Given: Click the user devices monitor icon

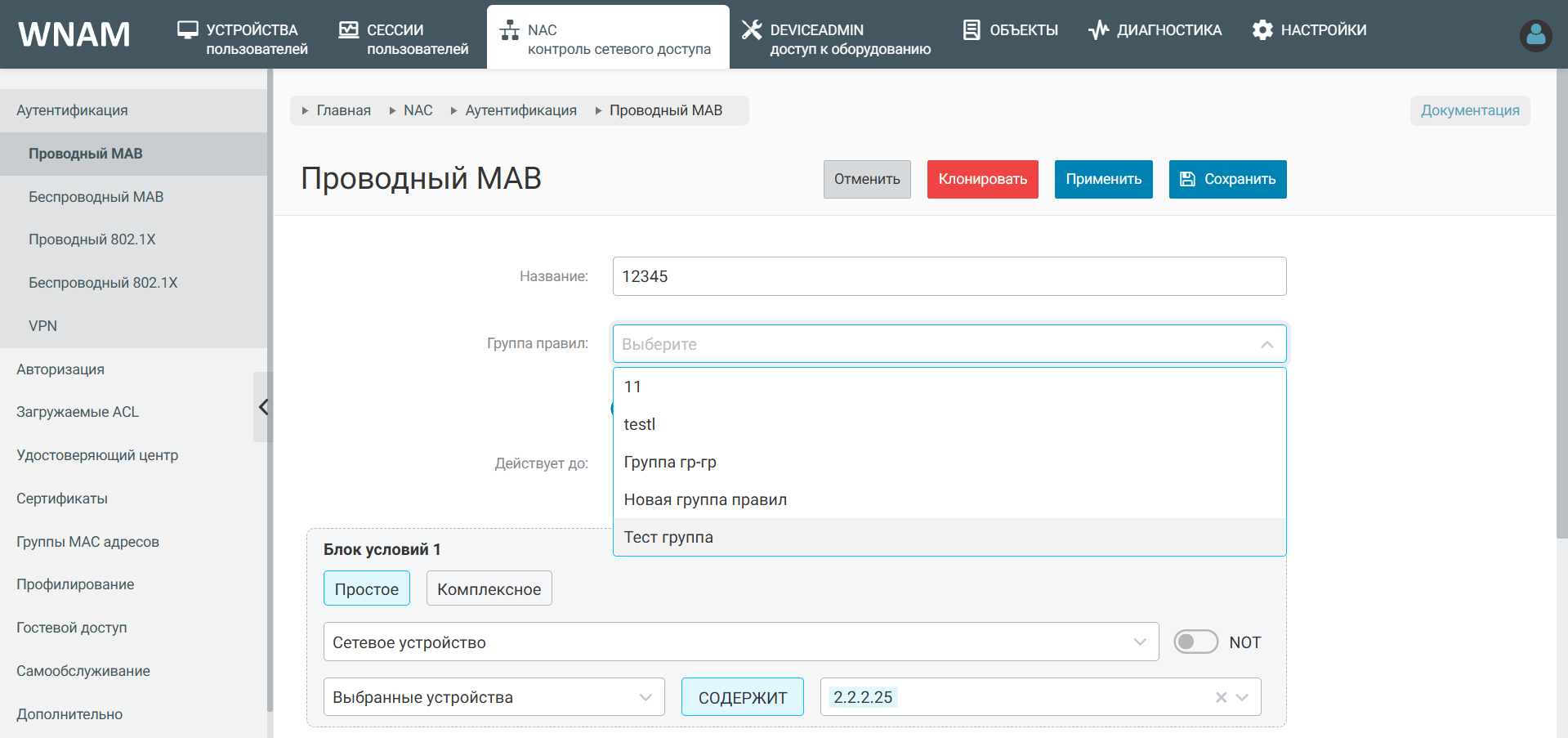Looking at the screenshot, I should pos(188,30).
